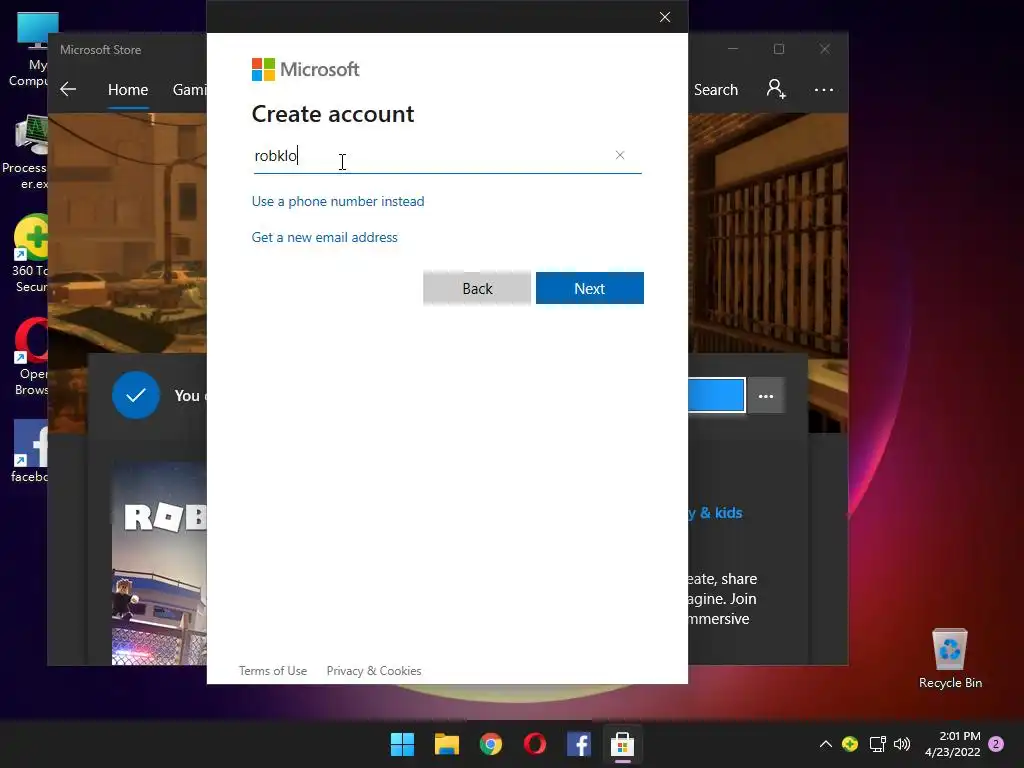Select the Process Explorer desktop icon
This screenshot has height=768, width=1024.
tap(26, 152)
